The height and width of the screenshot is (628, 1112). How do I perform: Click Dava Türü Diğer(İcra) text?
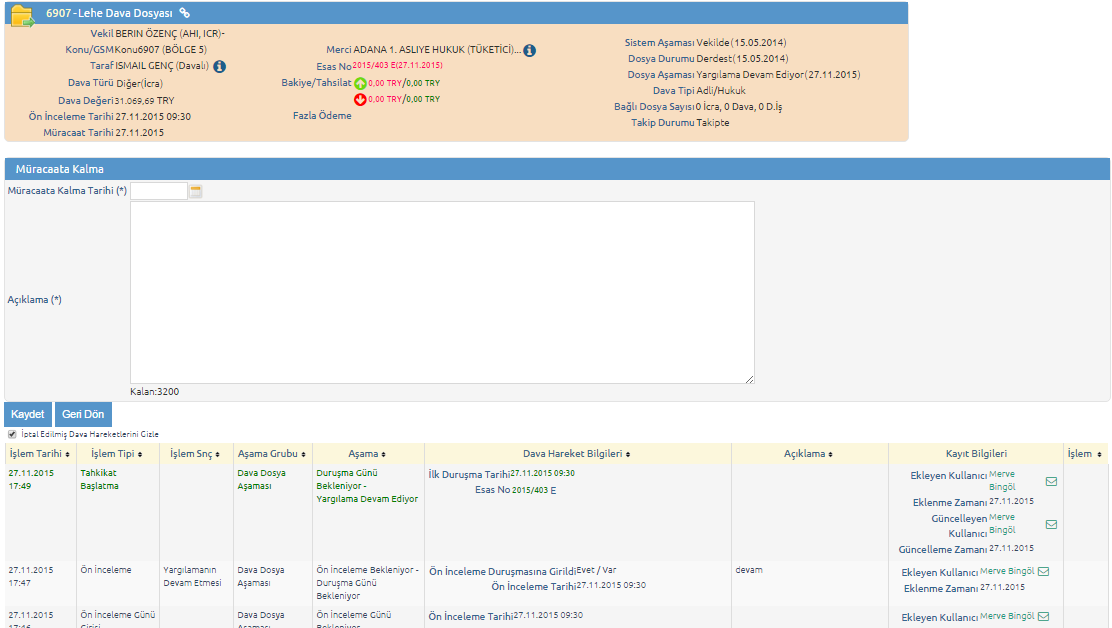coord(115,83)
